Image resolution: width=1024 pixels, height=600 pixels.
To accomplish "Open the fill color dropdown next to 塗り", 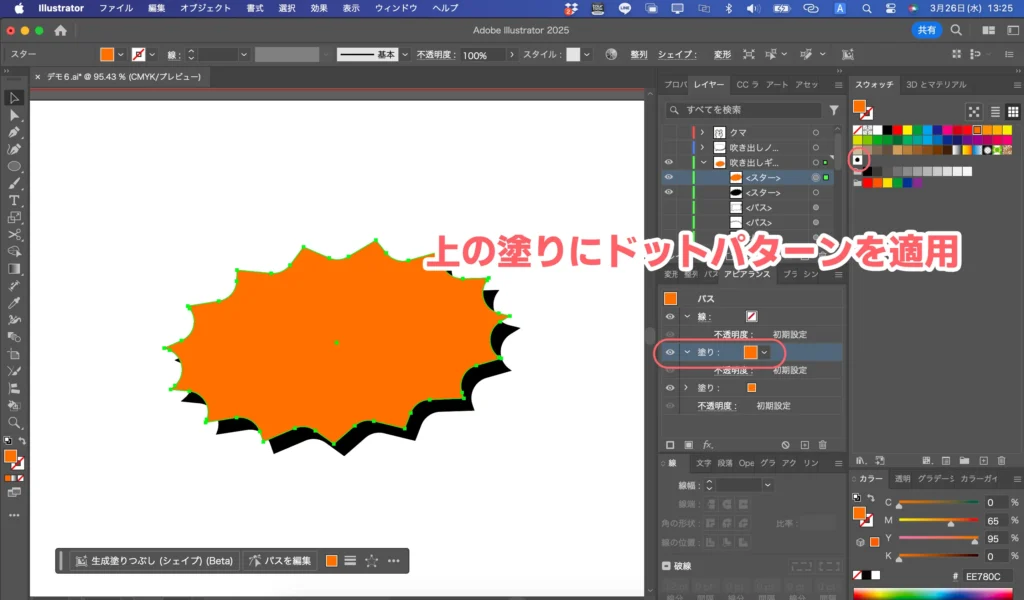I will (x=764, y=352).
